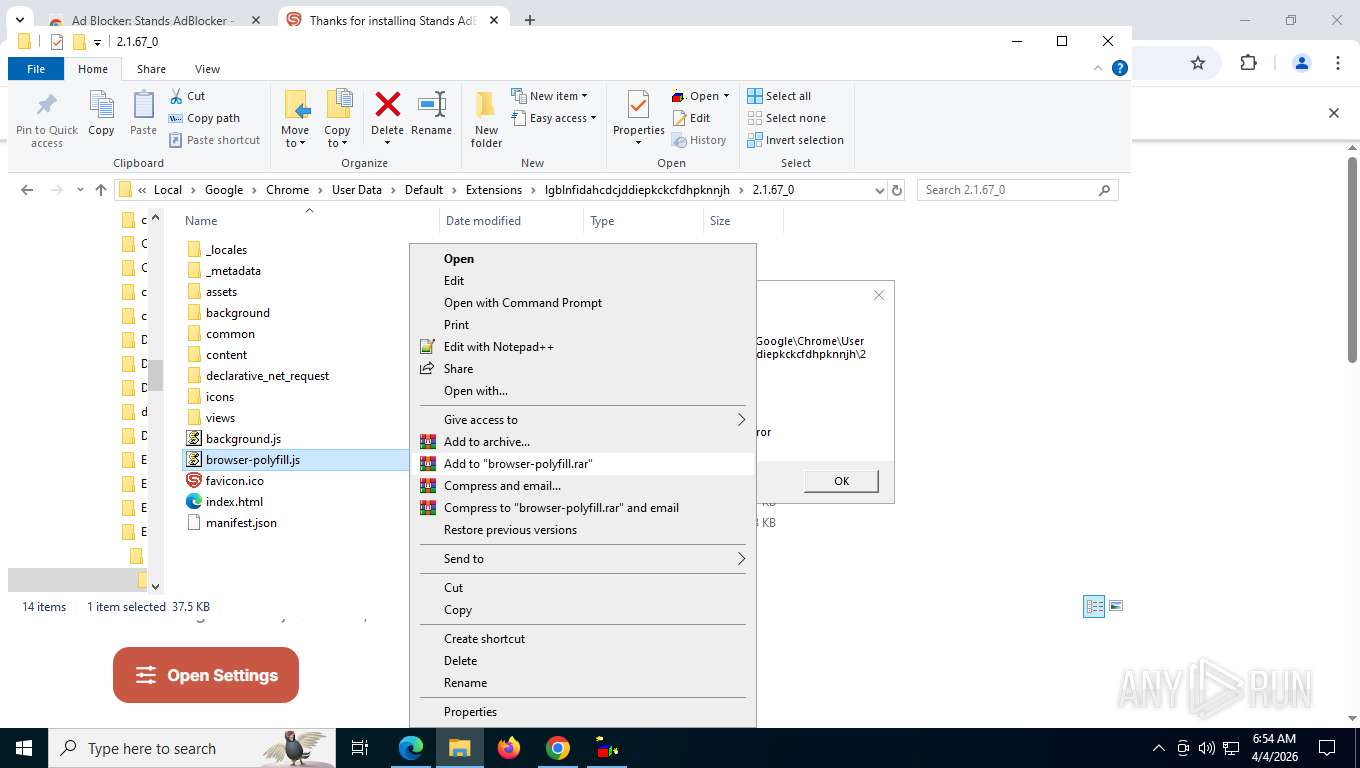Sort by the Date modified column
The height and width of the screenshot is (768, 1360).
click(483, 221)
